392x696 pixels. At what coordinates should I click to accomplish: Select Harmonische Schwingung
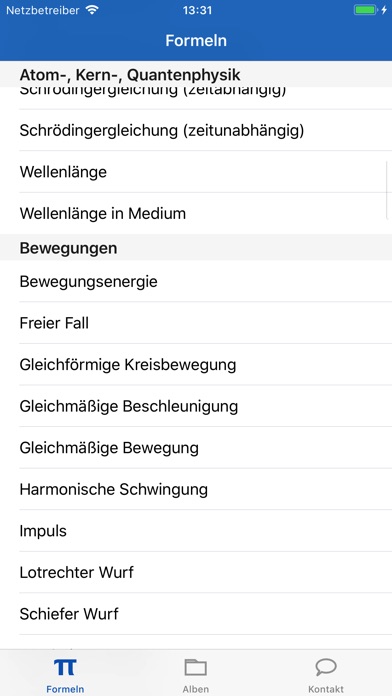pos(196,489)
